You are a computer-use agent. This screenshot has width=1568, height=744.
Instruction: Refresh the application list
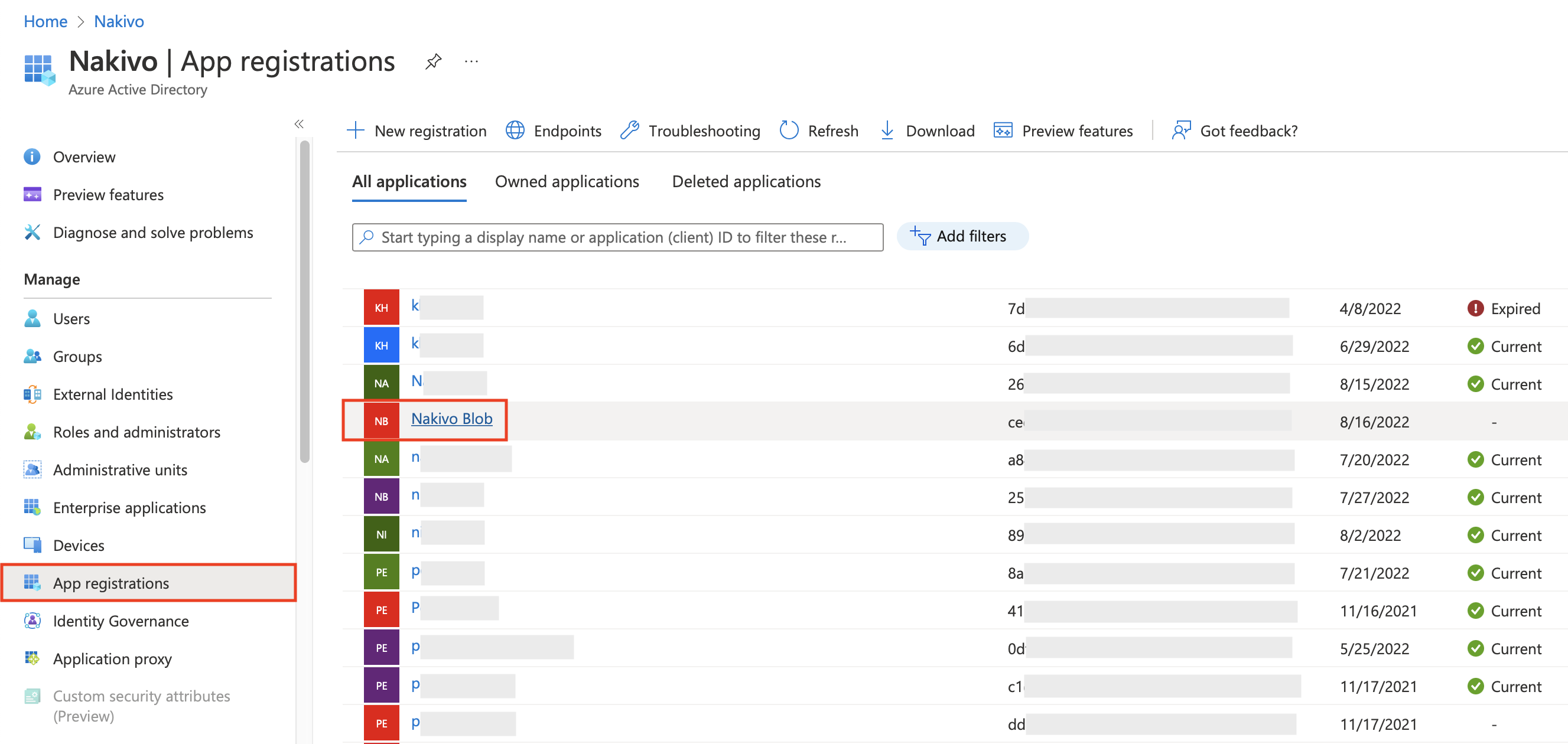pyautogui.click(x=819, y=131)
